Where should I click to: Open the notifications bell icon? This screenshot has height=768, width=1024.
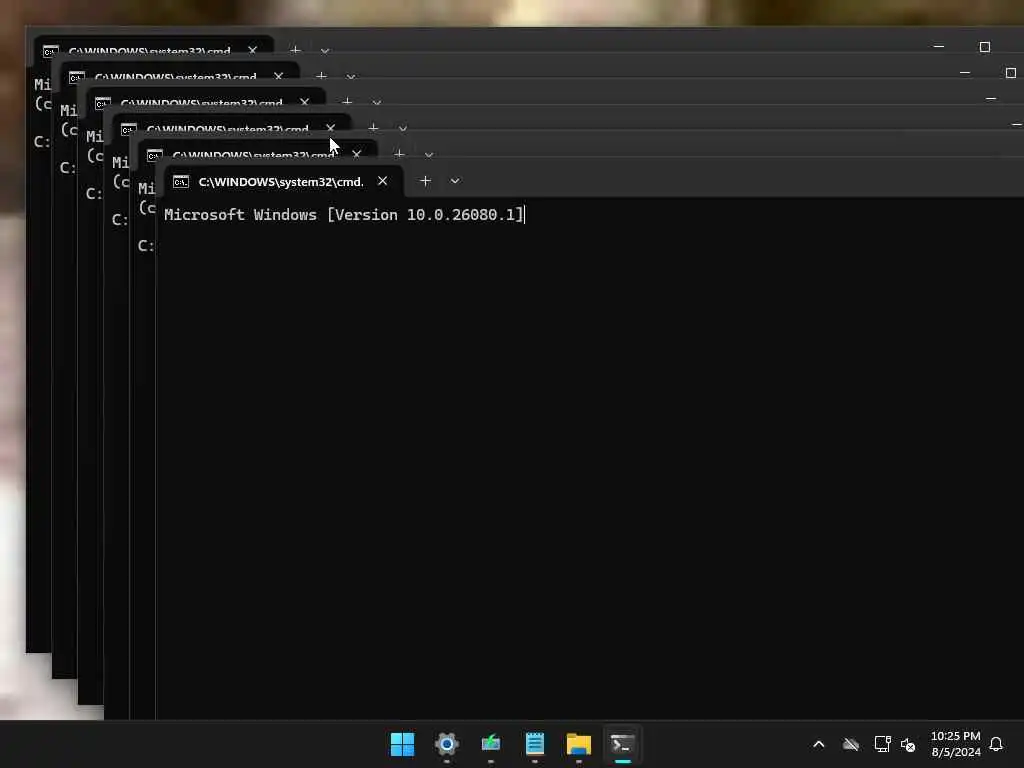(996, 744)
